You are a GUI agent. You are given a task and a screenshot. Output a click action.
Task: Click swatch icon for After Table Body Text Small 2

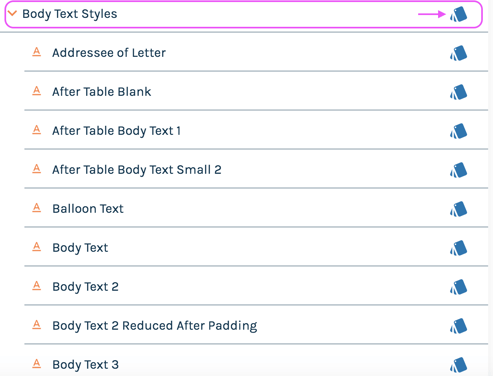point(459,170)
